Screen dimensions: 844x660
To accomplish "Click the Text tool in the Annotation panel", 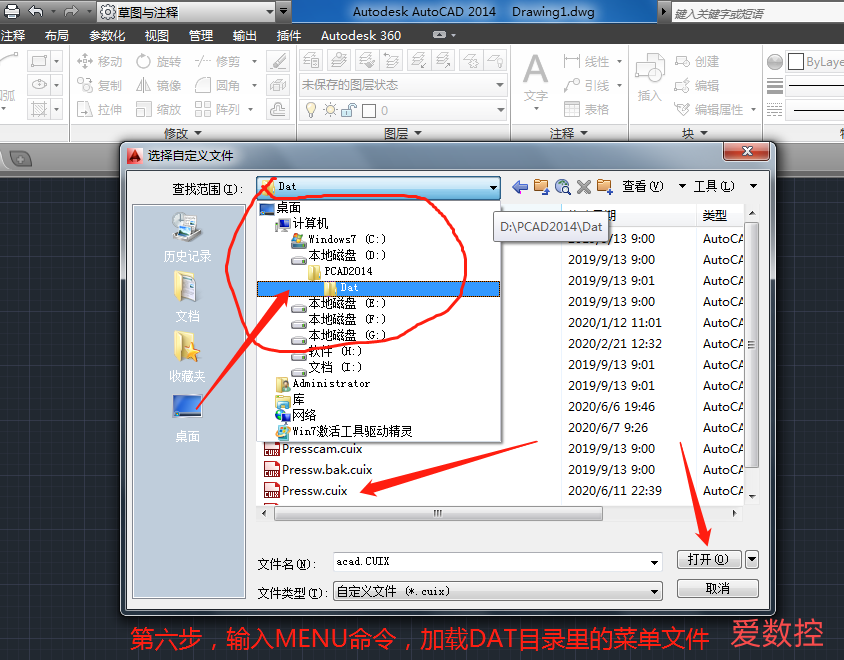I will (536, 78).
